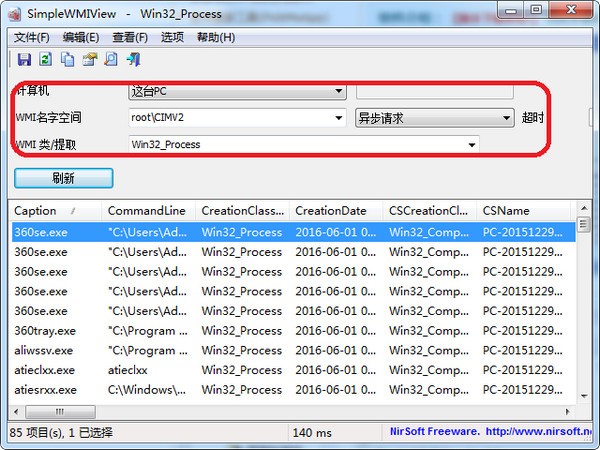The height and width of the screenshot is (450, 600).
Task: Select the aliwssv.exe process row
Action: point(293,351)
